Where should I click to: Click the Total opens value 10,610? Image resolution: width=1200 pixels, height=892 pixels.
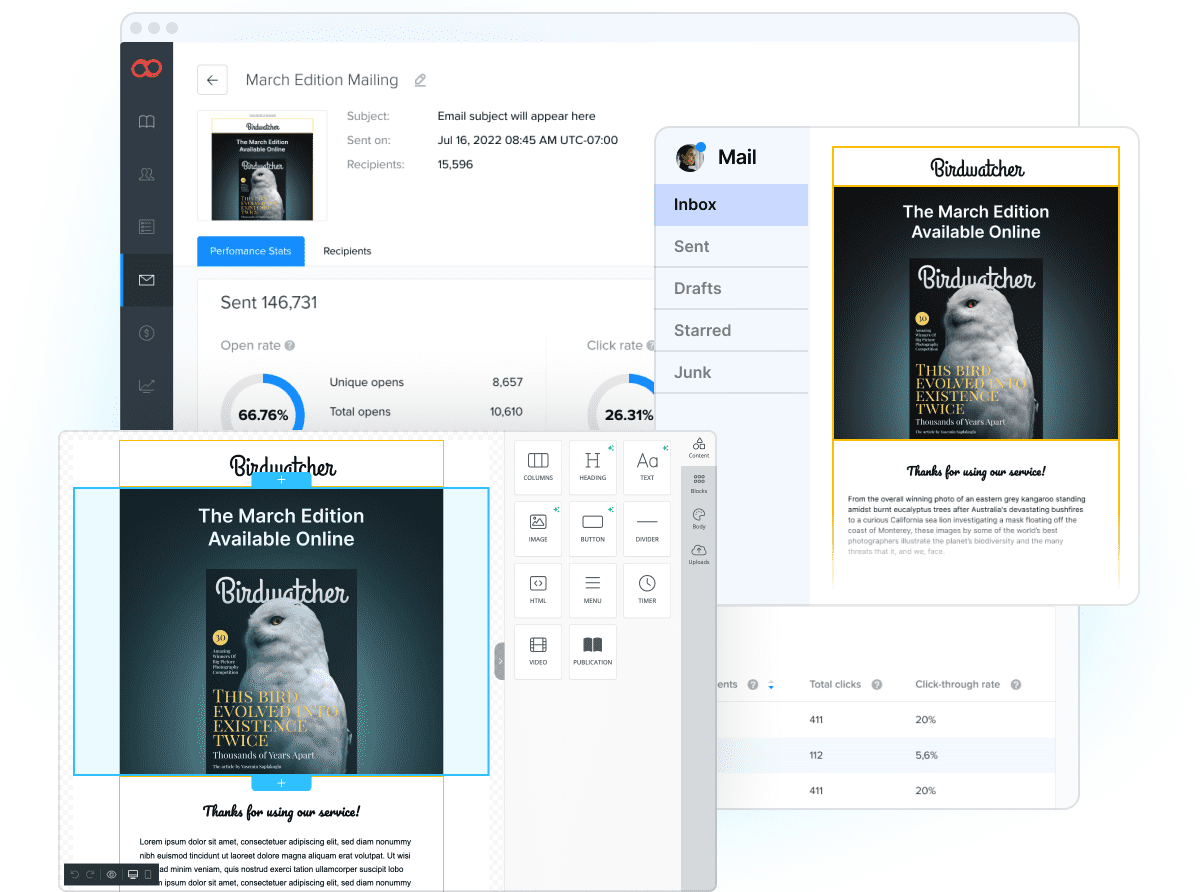pyautogui.click(x=506, y=412)
